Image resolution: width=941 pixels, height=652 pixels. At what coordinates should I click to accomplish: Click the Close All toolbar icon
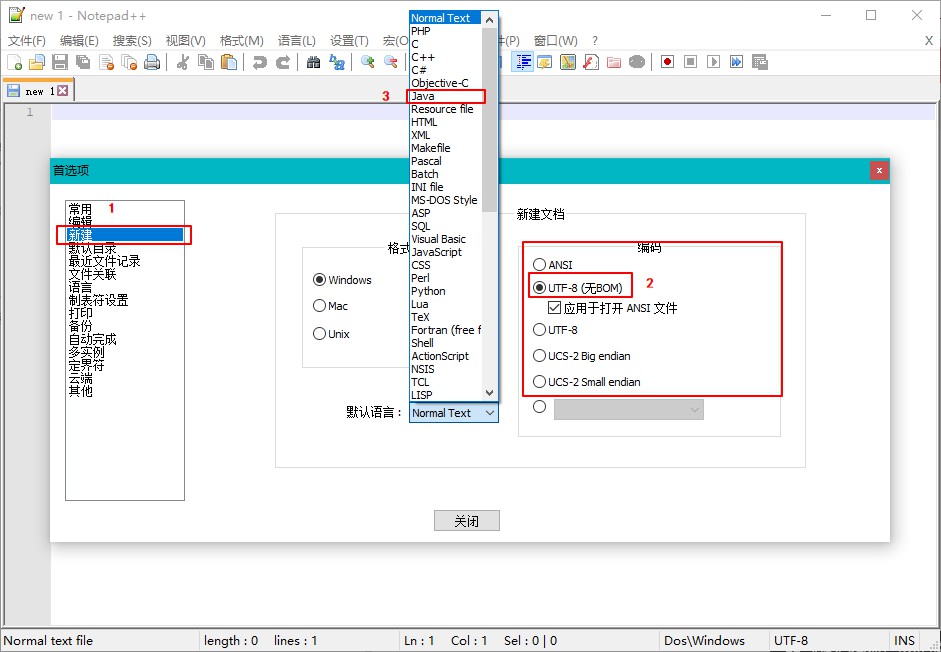[129, 62]
